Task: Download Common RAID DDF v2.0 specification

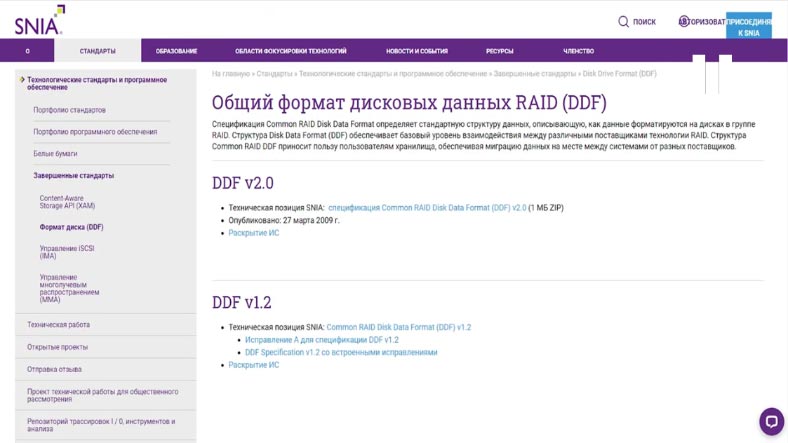Action: (x=427, y=207)
